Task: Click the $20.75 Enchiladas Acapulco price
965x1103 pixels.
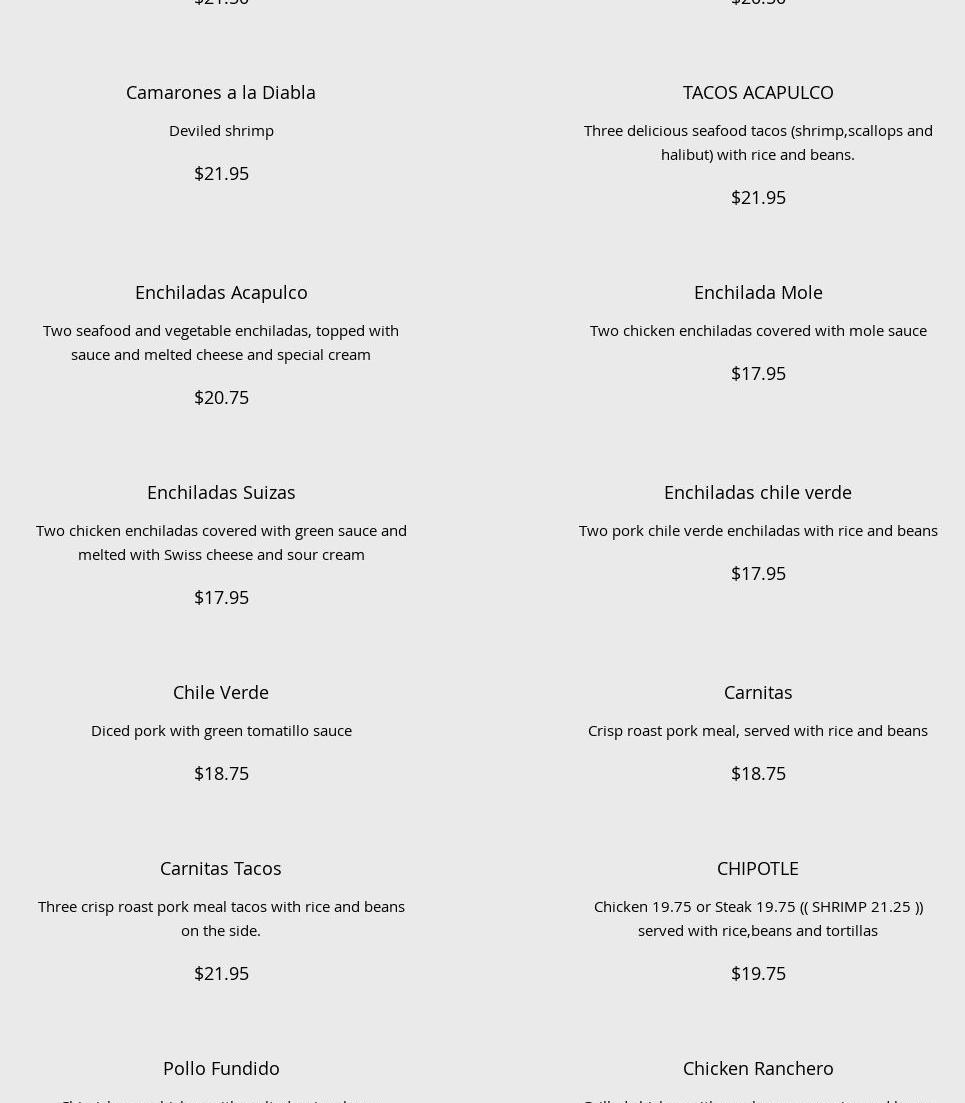Action: click(x=221, y=397)
